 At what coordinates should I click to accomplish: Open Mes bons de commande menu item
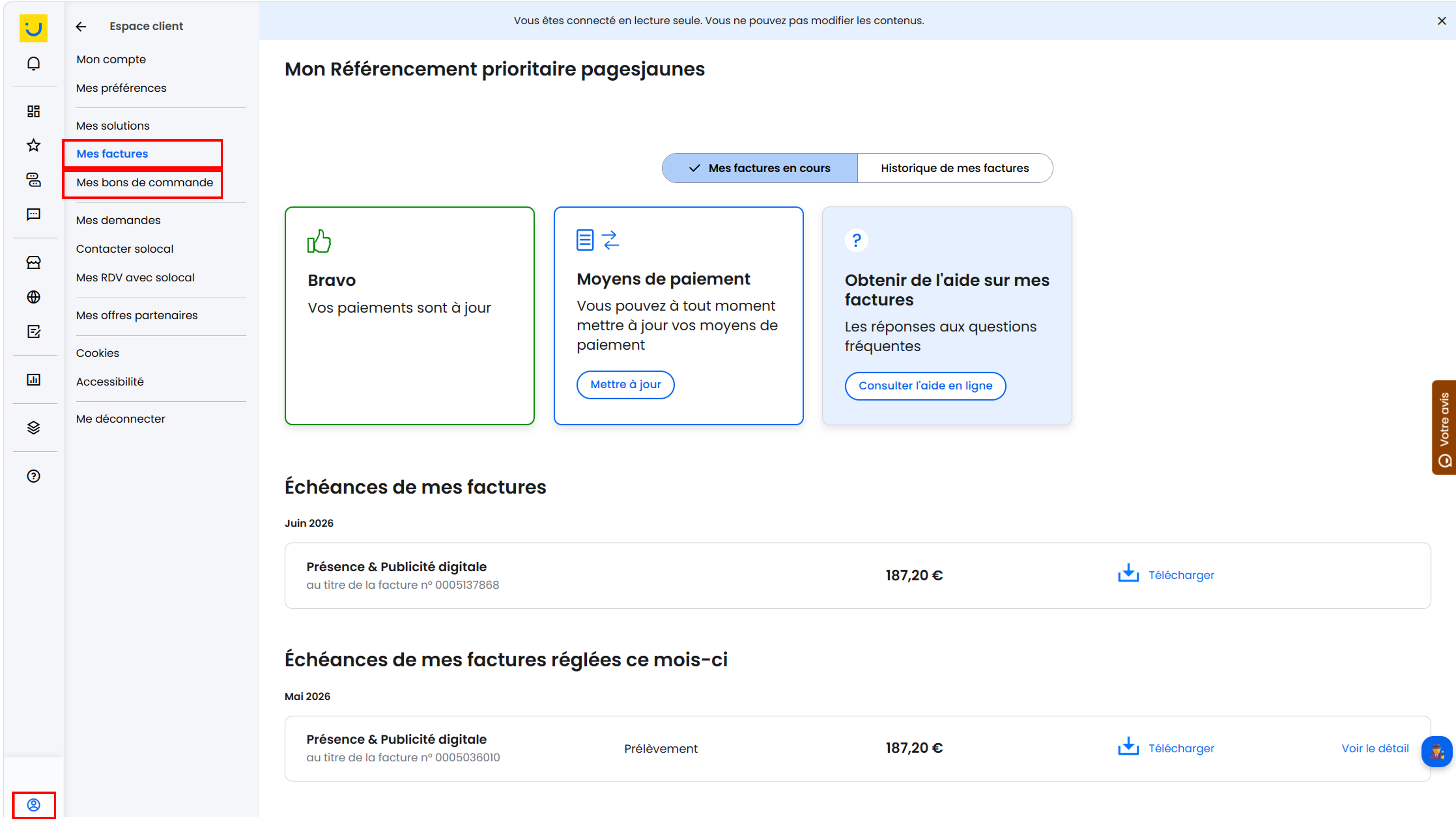pos(145,183)
